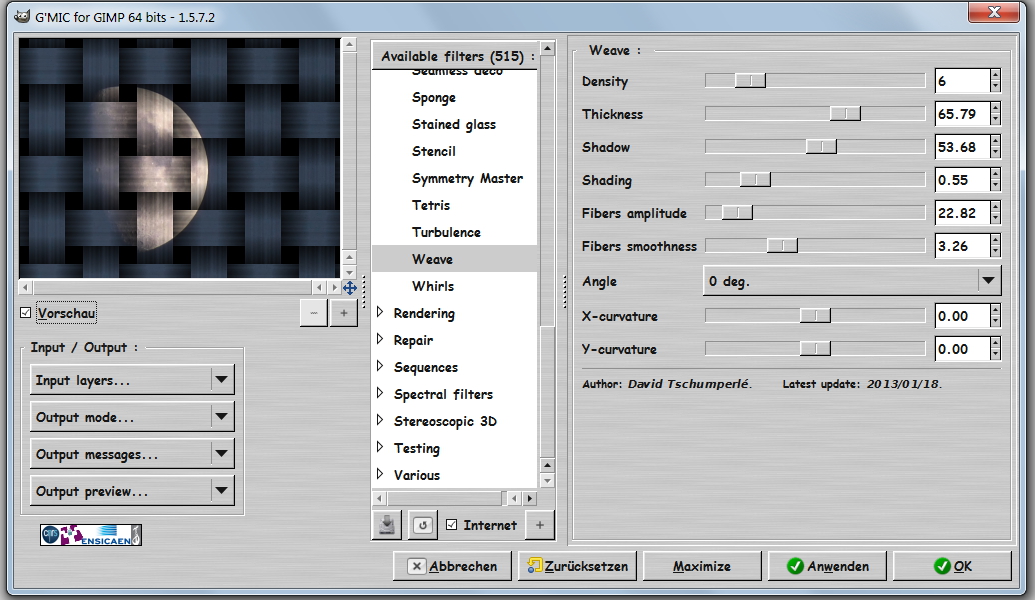Click the CNRS ENSICAEN logo image
This screenshot has height=600, width=1035.
click(x=91, y=535)
